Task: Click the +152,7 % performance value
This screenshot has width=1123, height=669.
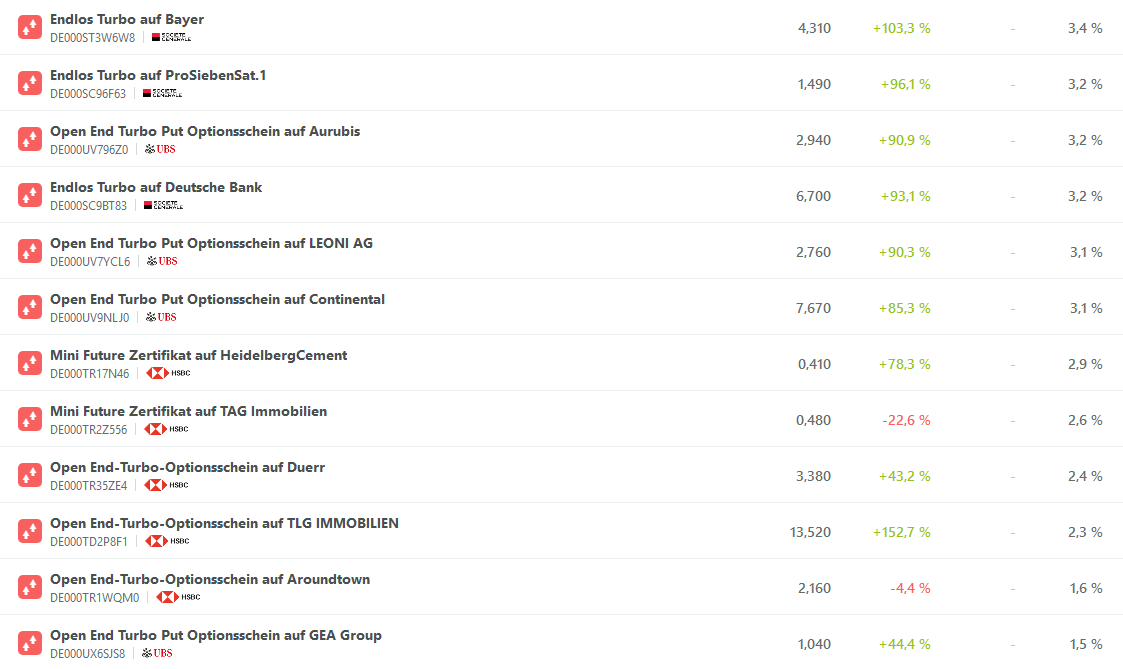Action: click(902, 531)
